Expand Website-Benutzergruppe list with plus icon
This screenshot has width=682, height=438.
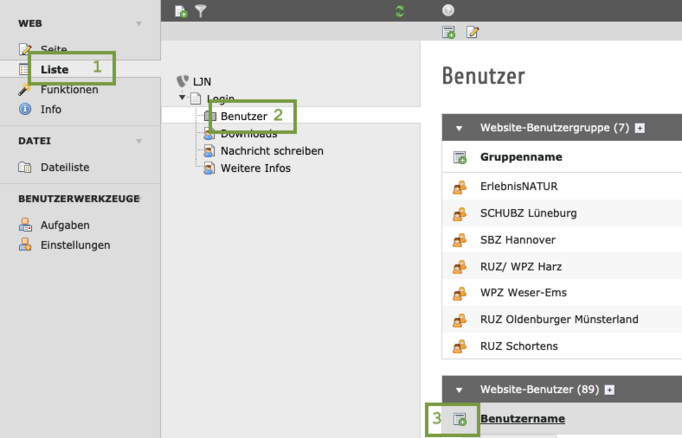pyautogui.click(x=640, y=128)
